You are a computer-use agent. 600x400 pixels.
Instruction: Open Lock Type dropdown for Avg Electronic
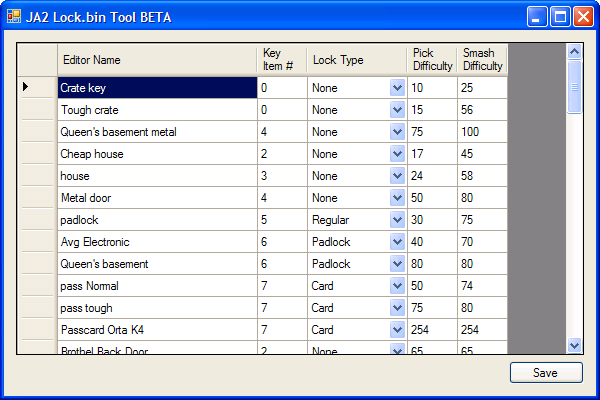397,242
